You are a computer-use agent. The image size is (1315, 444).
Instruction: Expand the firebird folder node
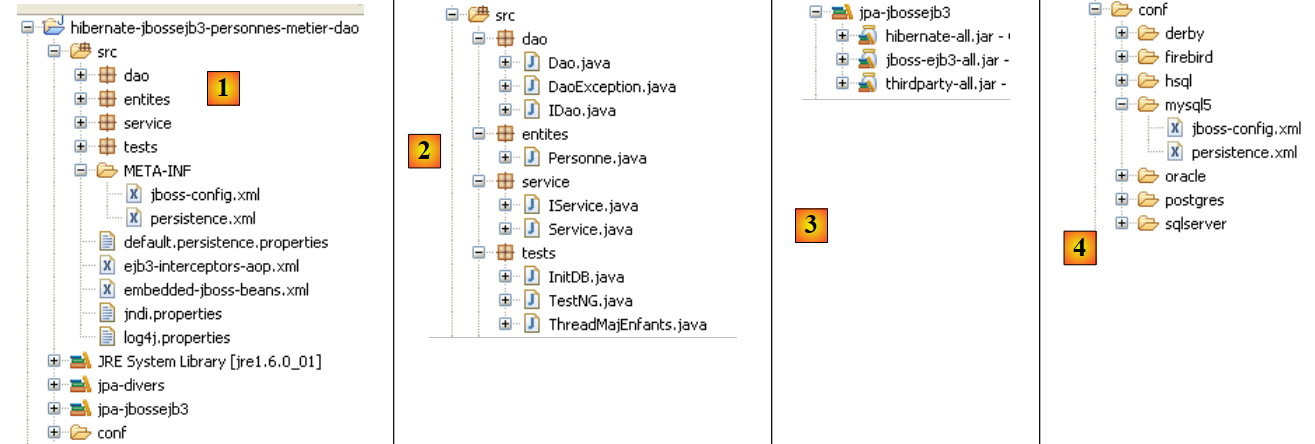(x=1122, y=57)
